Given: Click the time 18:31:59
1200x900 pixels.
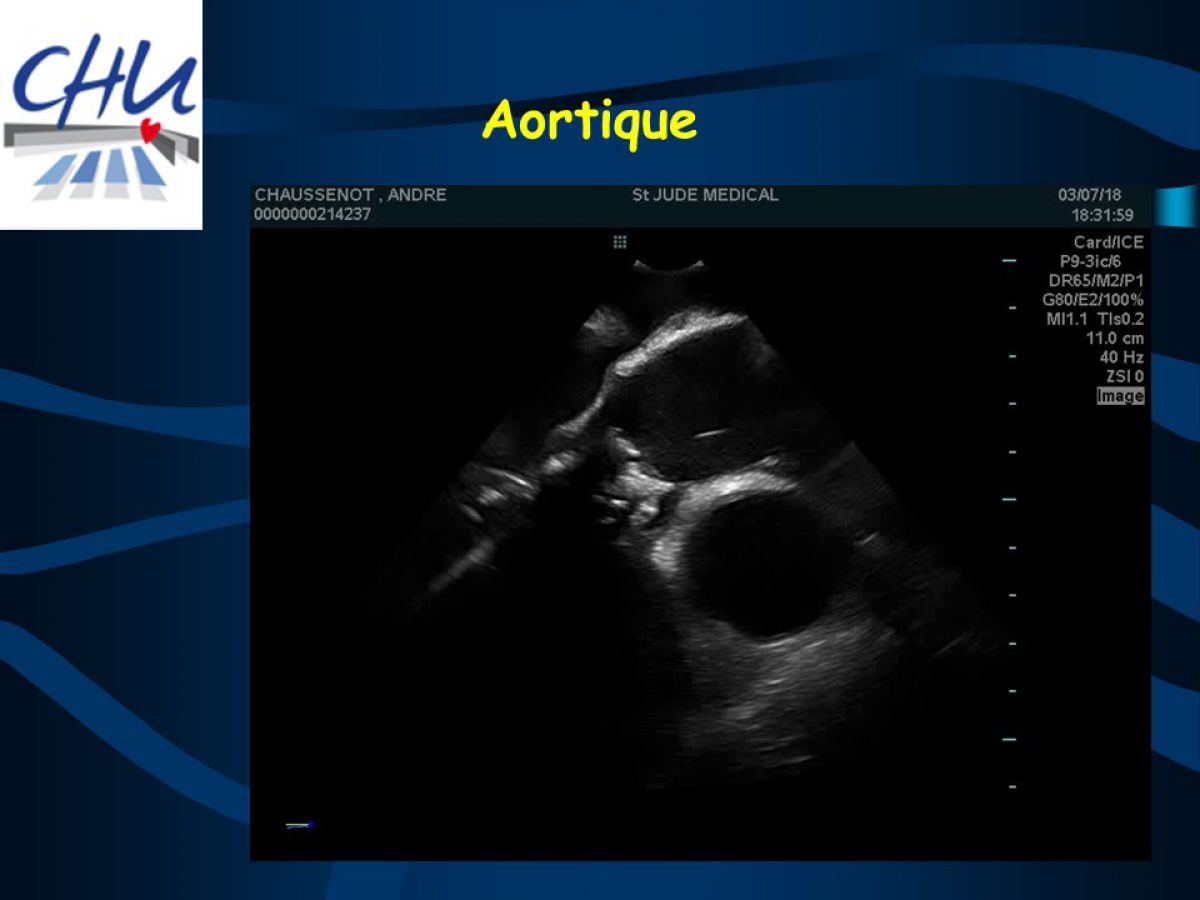Looking at the screenshot, I should click(x=1102, y=214).
